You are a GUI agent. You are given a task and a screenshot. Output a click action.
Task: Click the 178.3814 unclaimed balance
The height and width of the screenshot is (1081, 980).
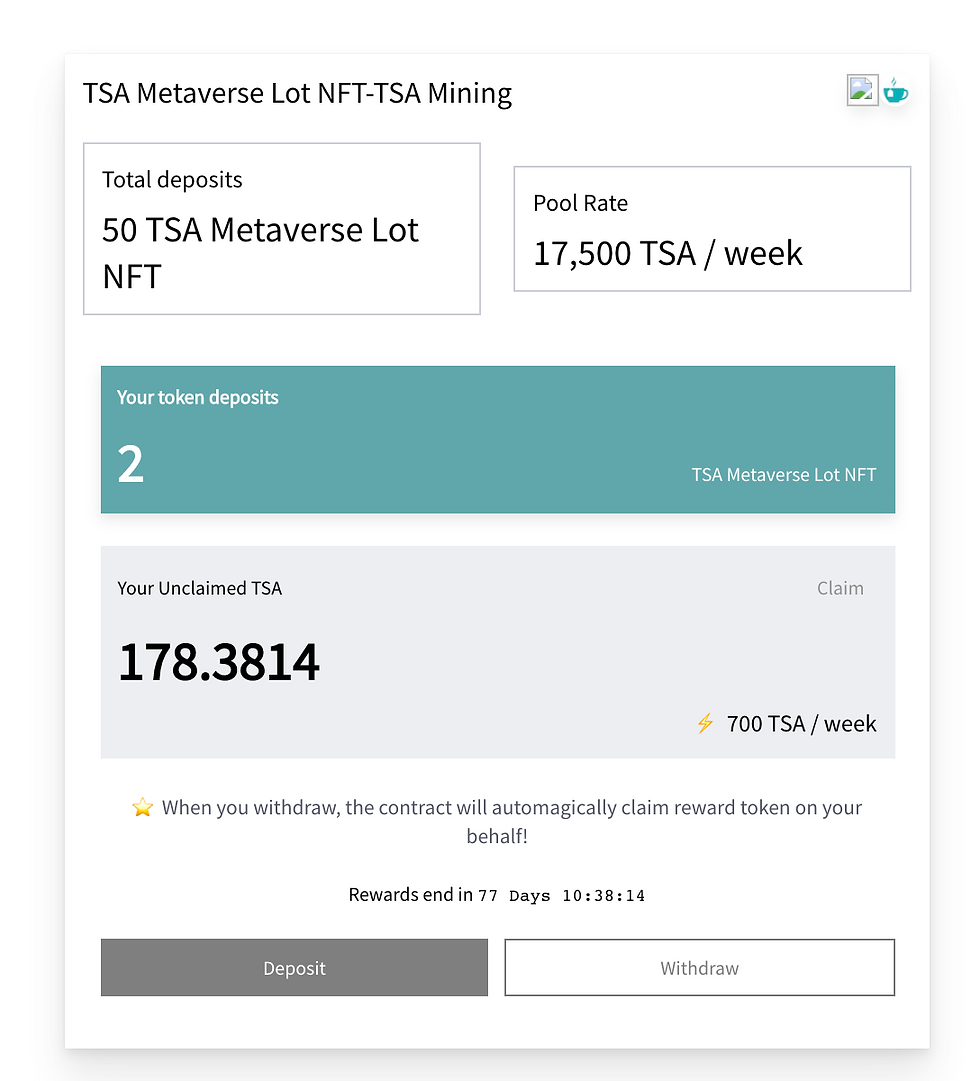point(219,662)
